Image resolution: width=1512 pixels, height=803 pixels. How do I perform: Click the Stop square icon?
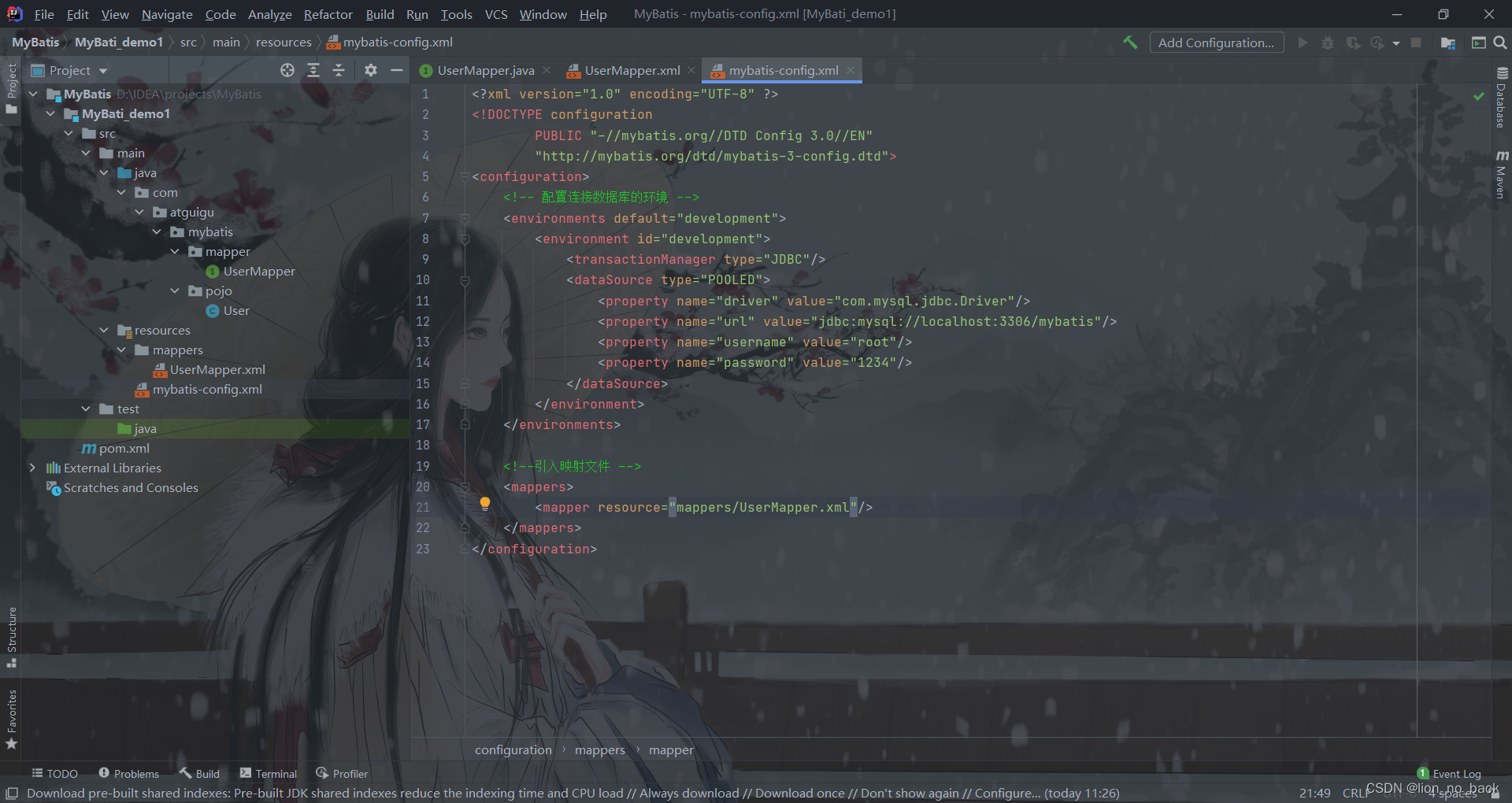[1416, 43]
